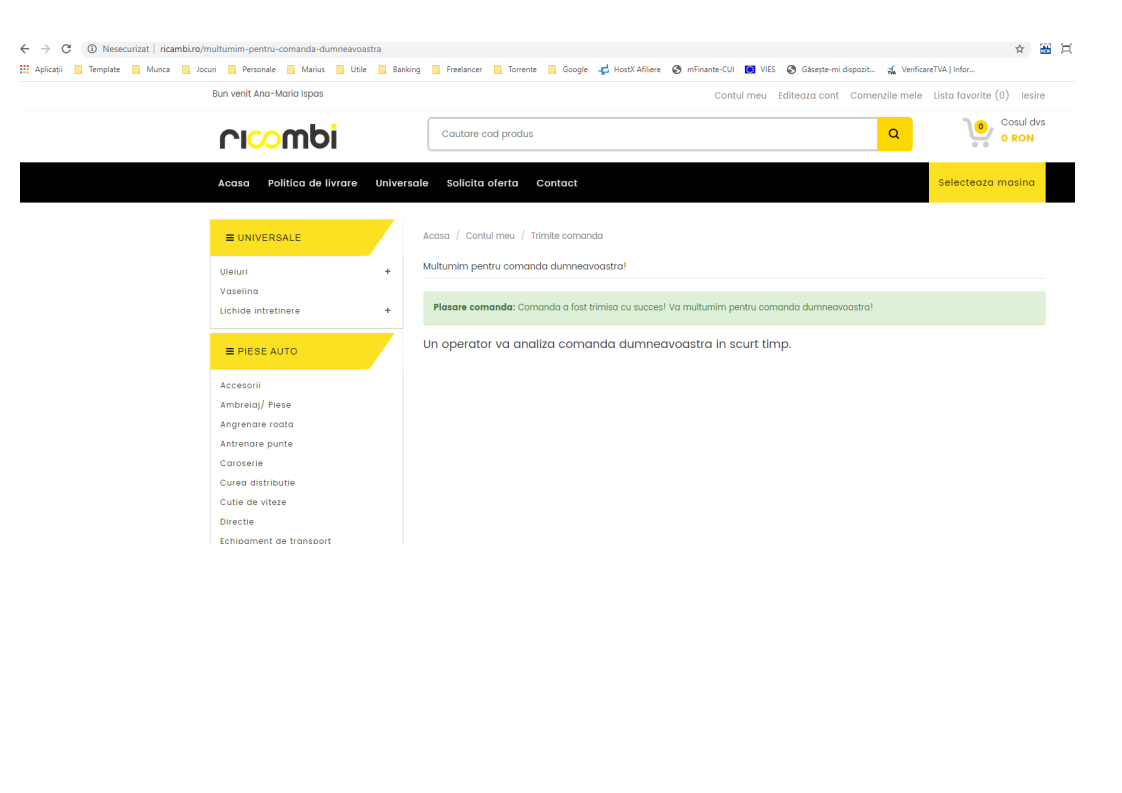Click Contul meu breadcrumb link
1122x793 pixels.
pos(490,235)
